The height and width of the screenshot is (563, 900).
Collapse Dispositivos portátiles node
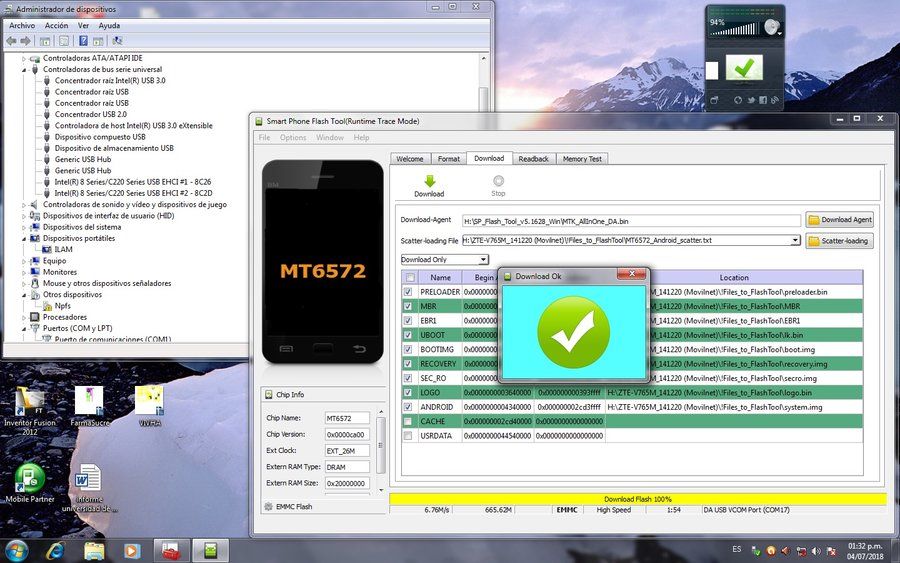pos(24,239)
